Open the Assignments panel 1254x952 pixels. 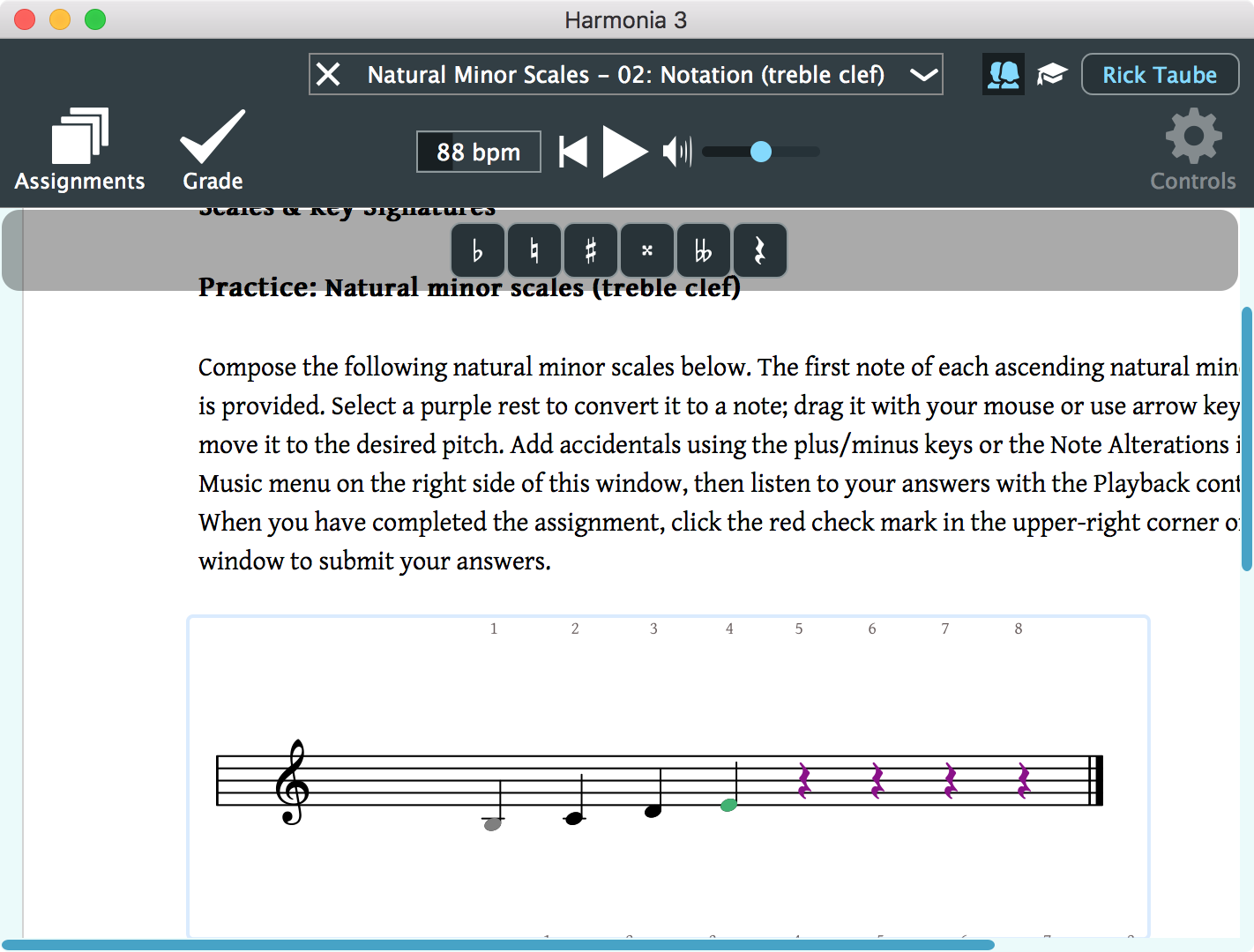tap(79, 150)
